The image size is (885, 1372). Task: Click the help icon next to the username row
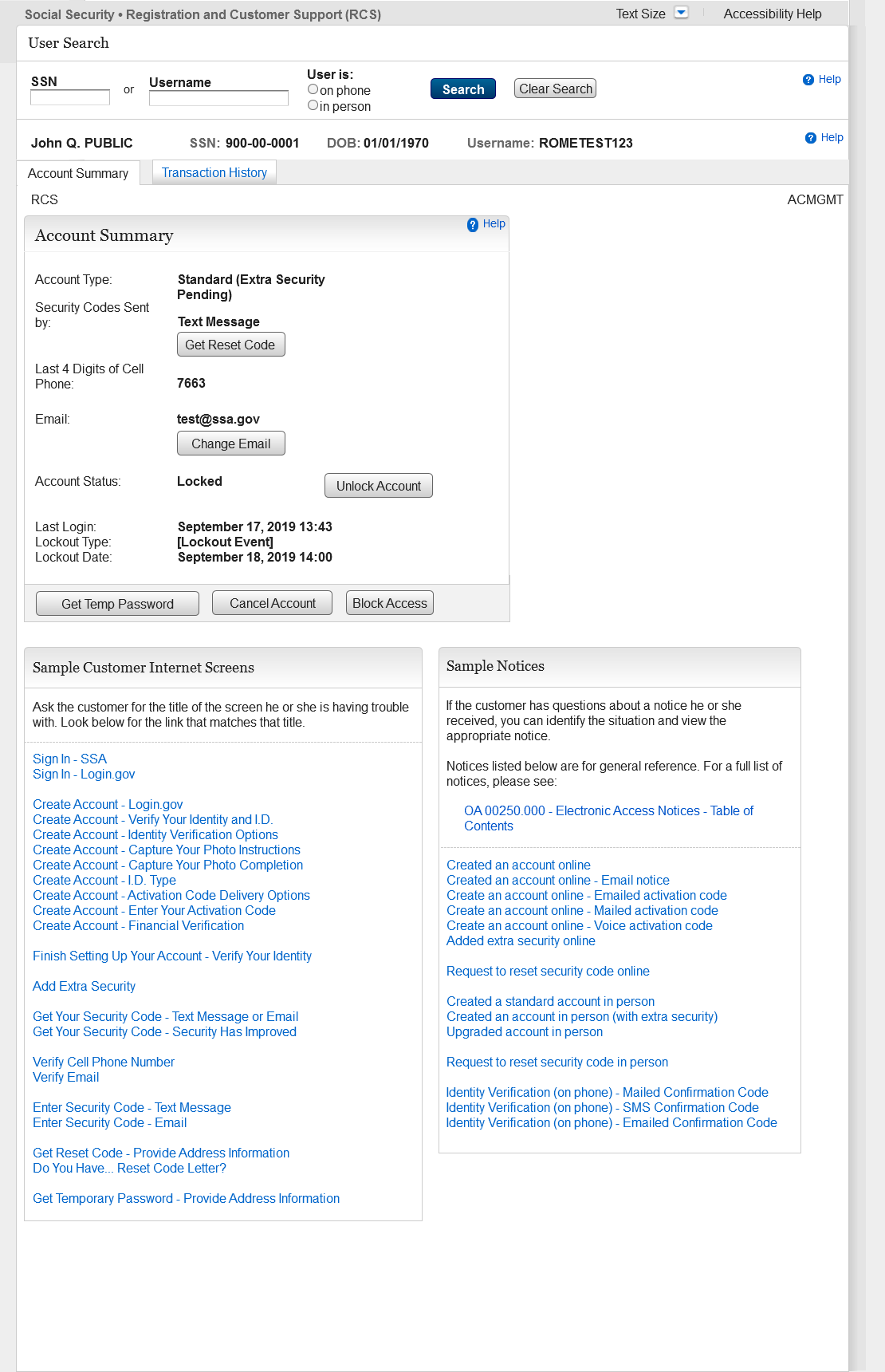click(x=811, y=138)
